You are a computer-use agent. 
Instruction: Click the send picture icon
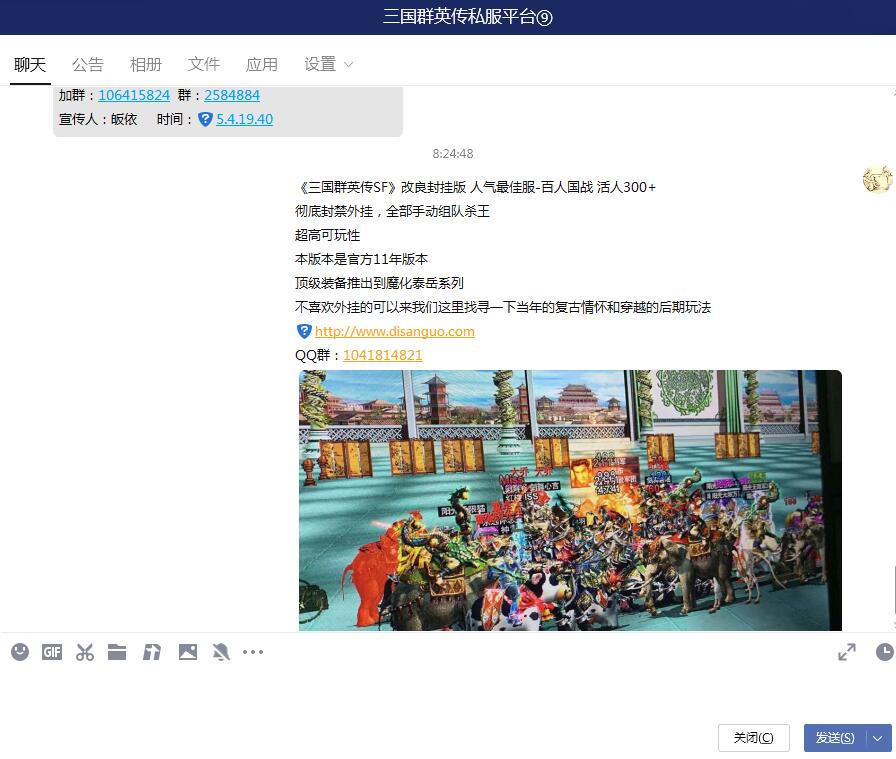tap(188, 652)
